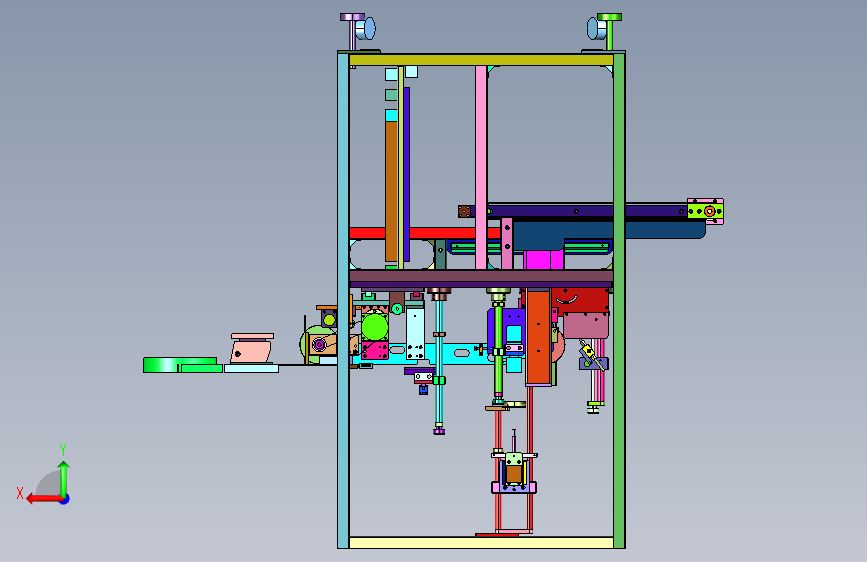Screen dimensions: 867x562
Task: Select the teal left vertical frame post
Action: [343, 300]
